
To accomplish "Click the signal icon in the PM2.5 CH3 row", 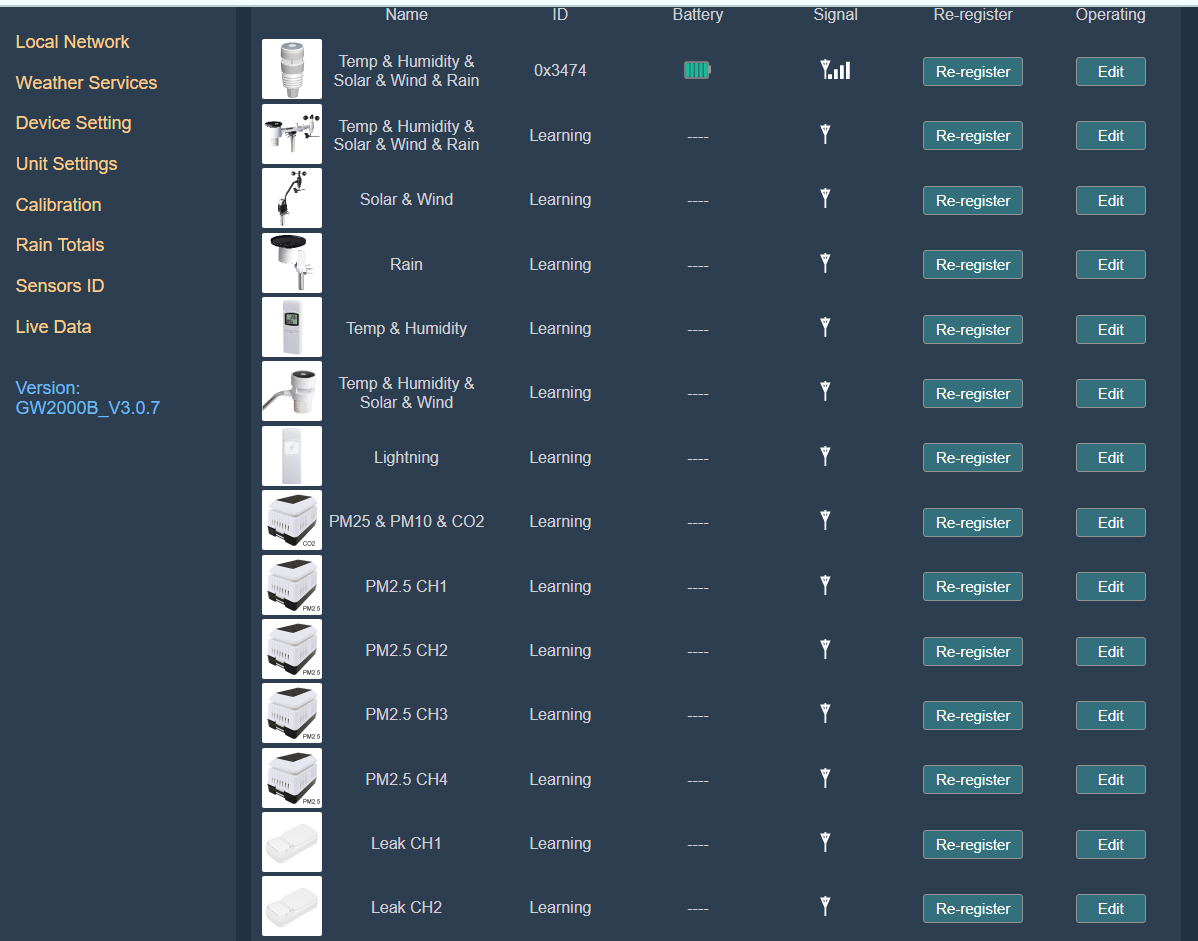I will 825,714.
